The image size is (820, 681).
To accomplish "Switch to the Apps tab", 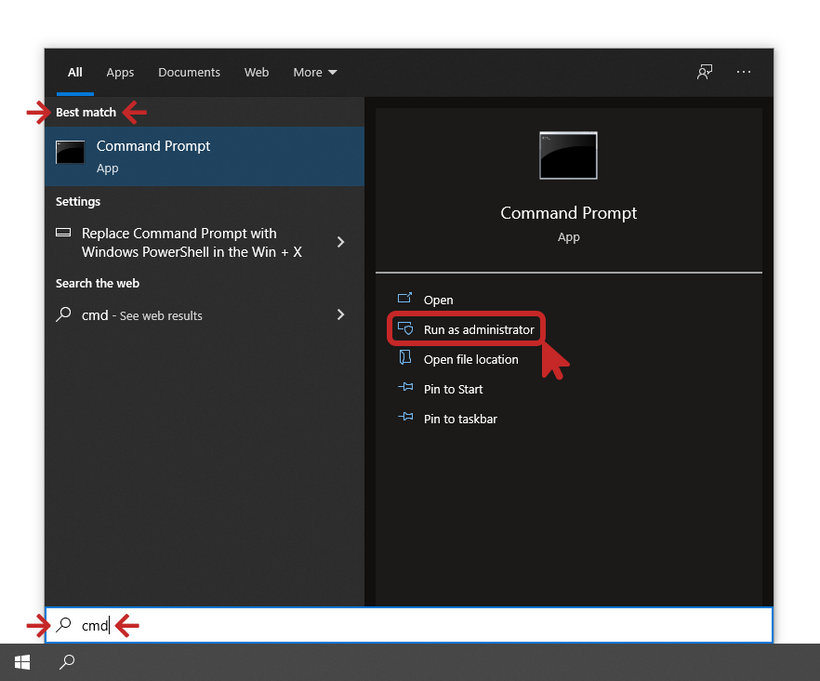I will 120,72.
